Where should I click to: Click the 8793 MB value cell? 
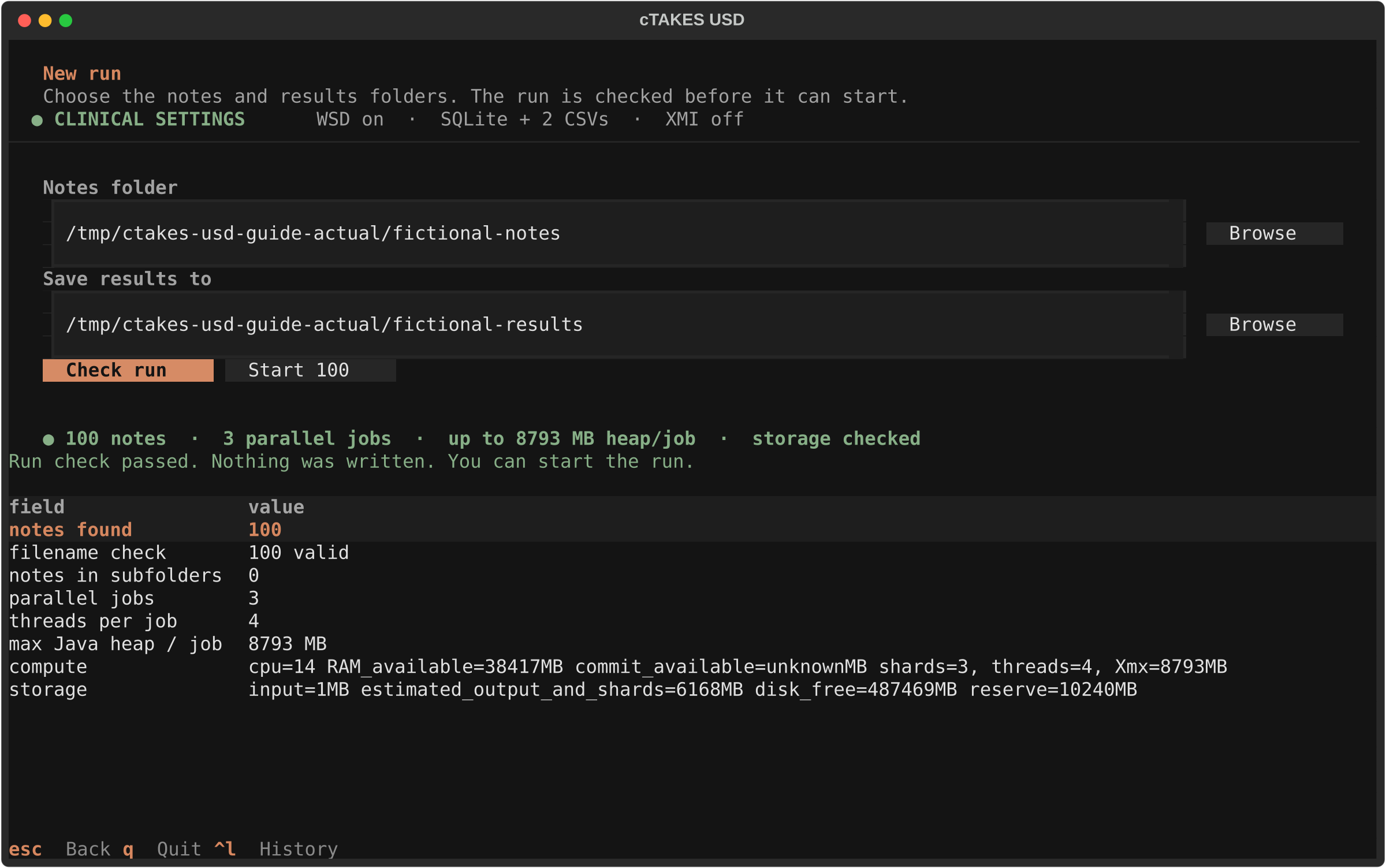[x=288, y=644]
